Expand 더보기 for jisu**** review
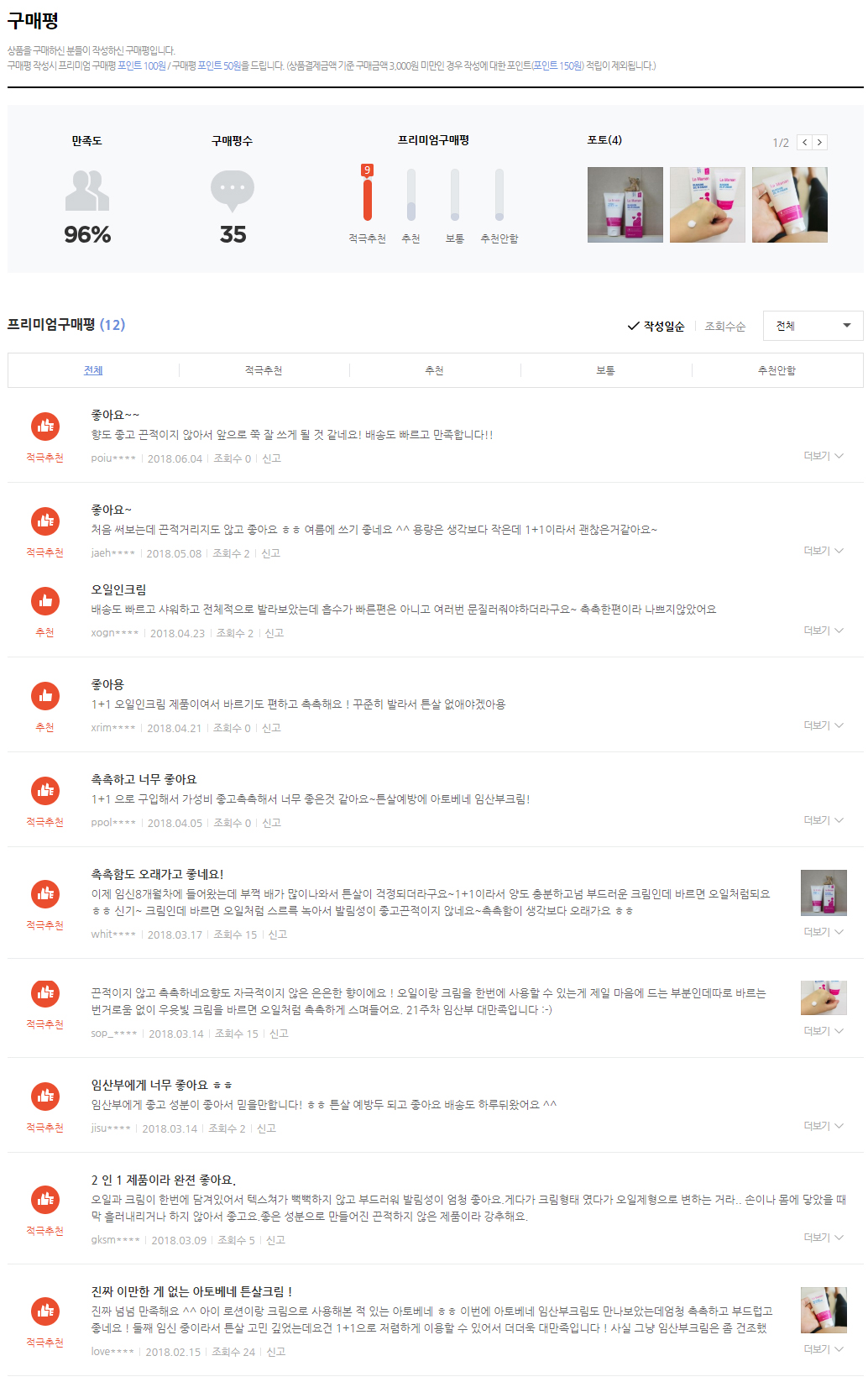868x1382 pixels. (824, 1126)
